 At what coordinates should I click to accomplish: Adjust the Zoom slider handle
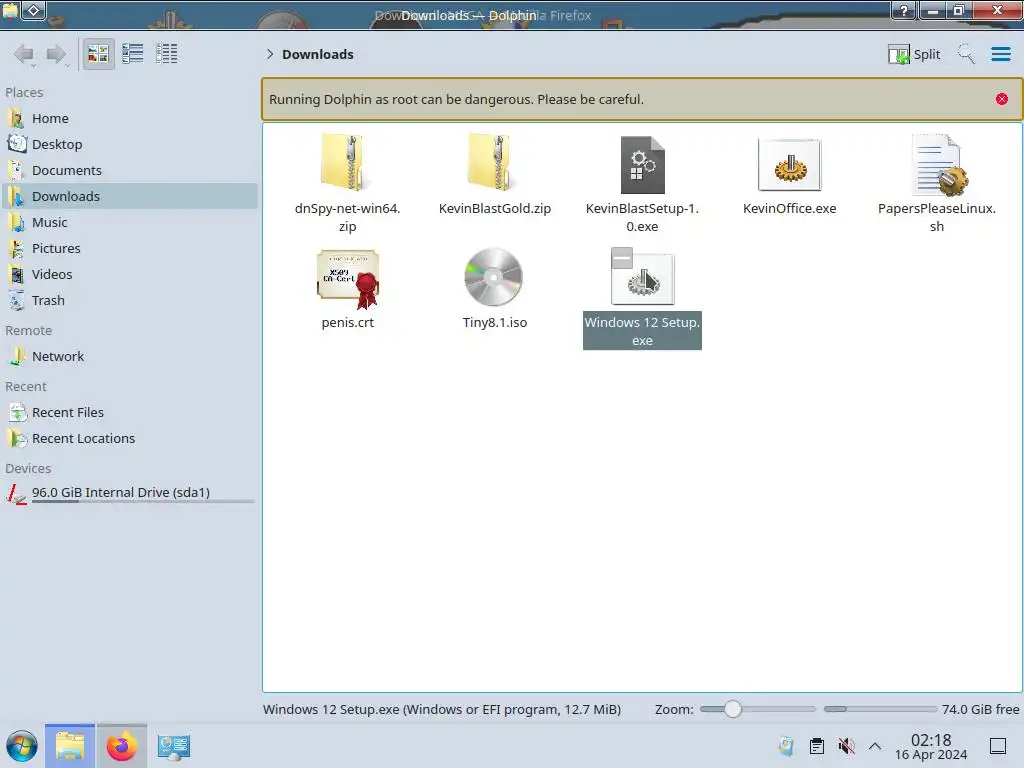point(733,709)
